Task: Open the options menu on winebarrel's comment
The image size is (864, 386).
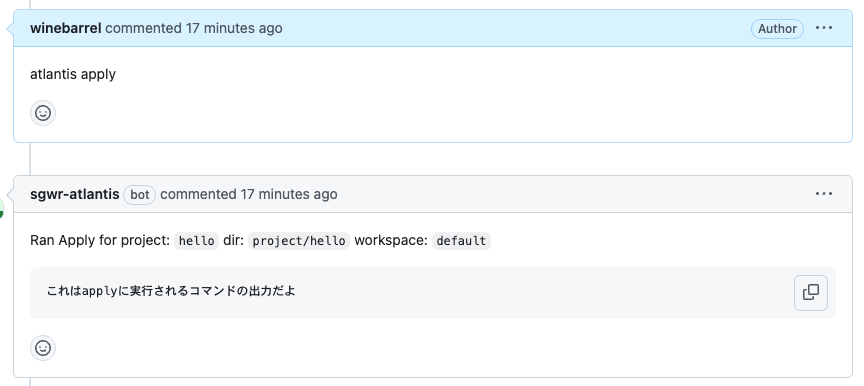Action: click(824, 28)
